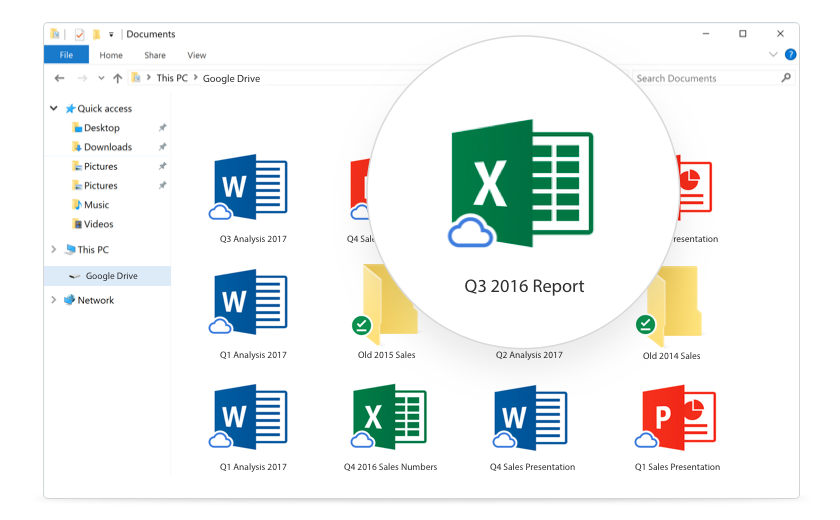Switch to the View ribbon tab
Image resolution: width=840 pixels, height=520 pixels.
pos(197,55)
